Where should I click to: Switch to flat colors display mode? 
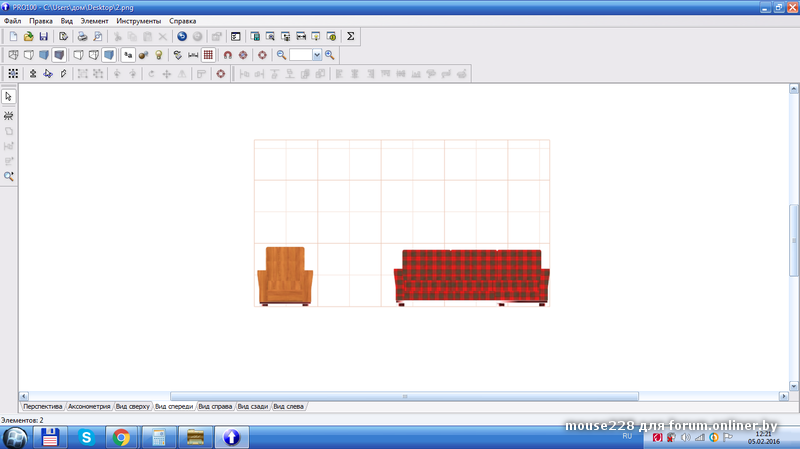point(44,55)
